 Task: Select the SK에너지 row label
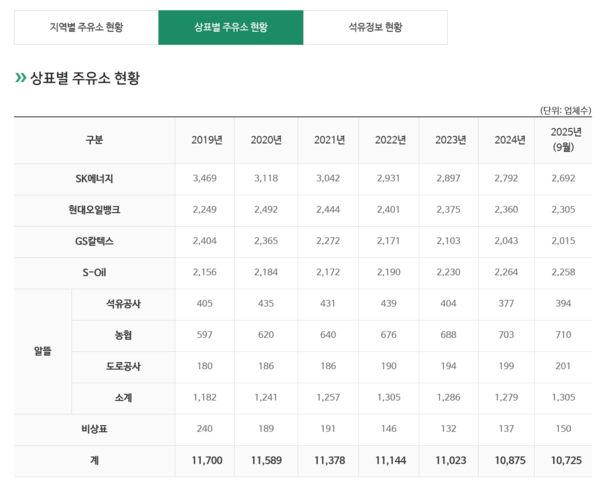94,179
